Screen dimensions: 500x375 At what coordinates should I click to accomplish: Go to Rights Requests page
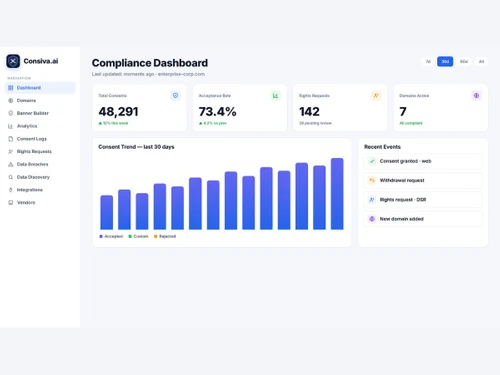coord(40,151)
